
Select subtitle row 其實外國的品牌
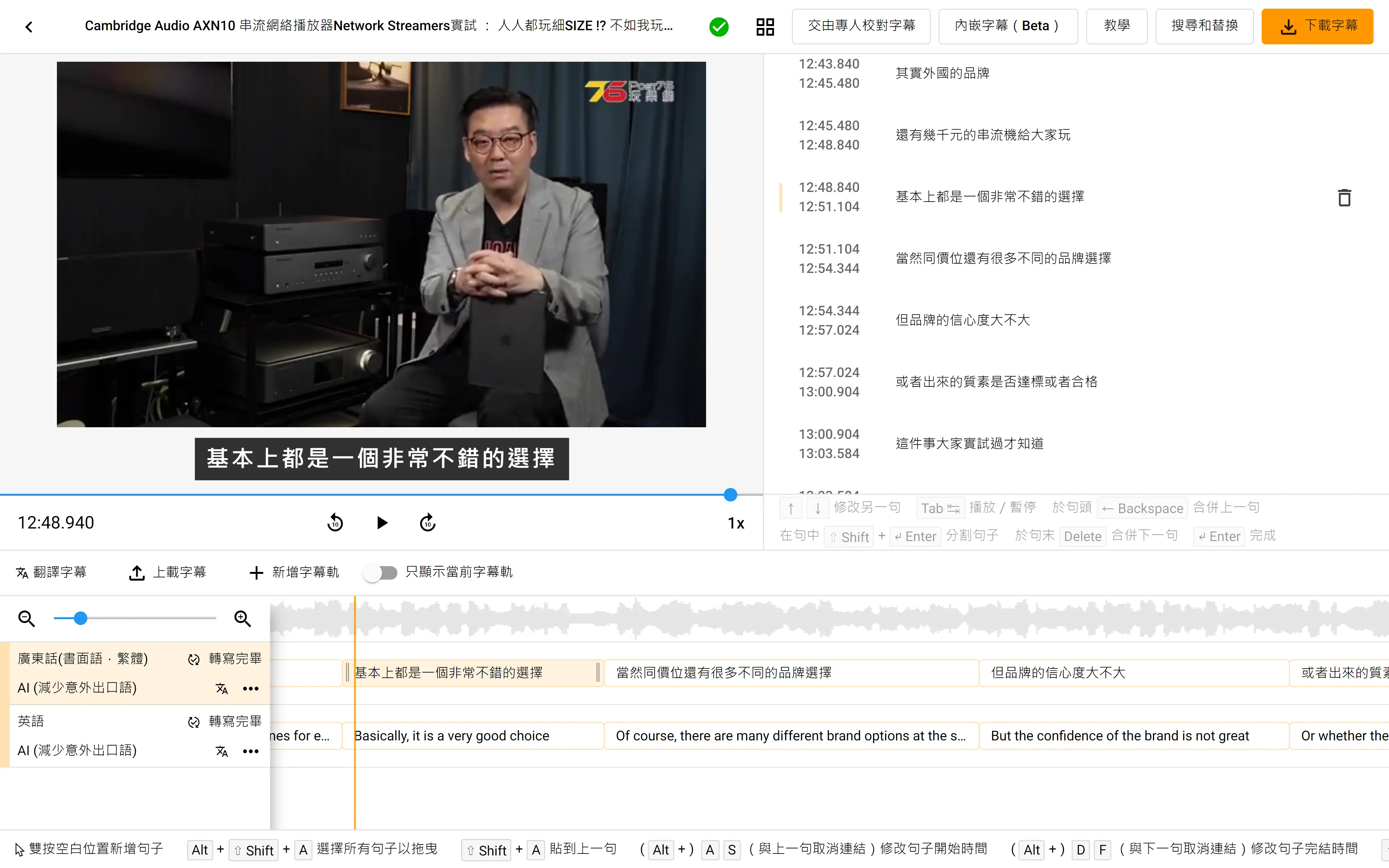(x=1076, y=73)
